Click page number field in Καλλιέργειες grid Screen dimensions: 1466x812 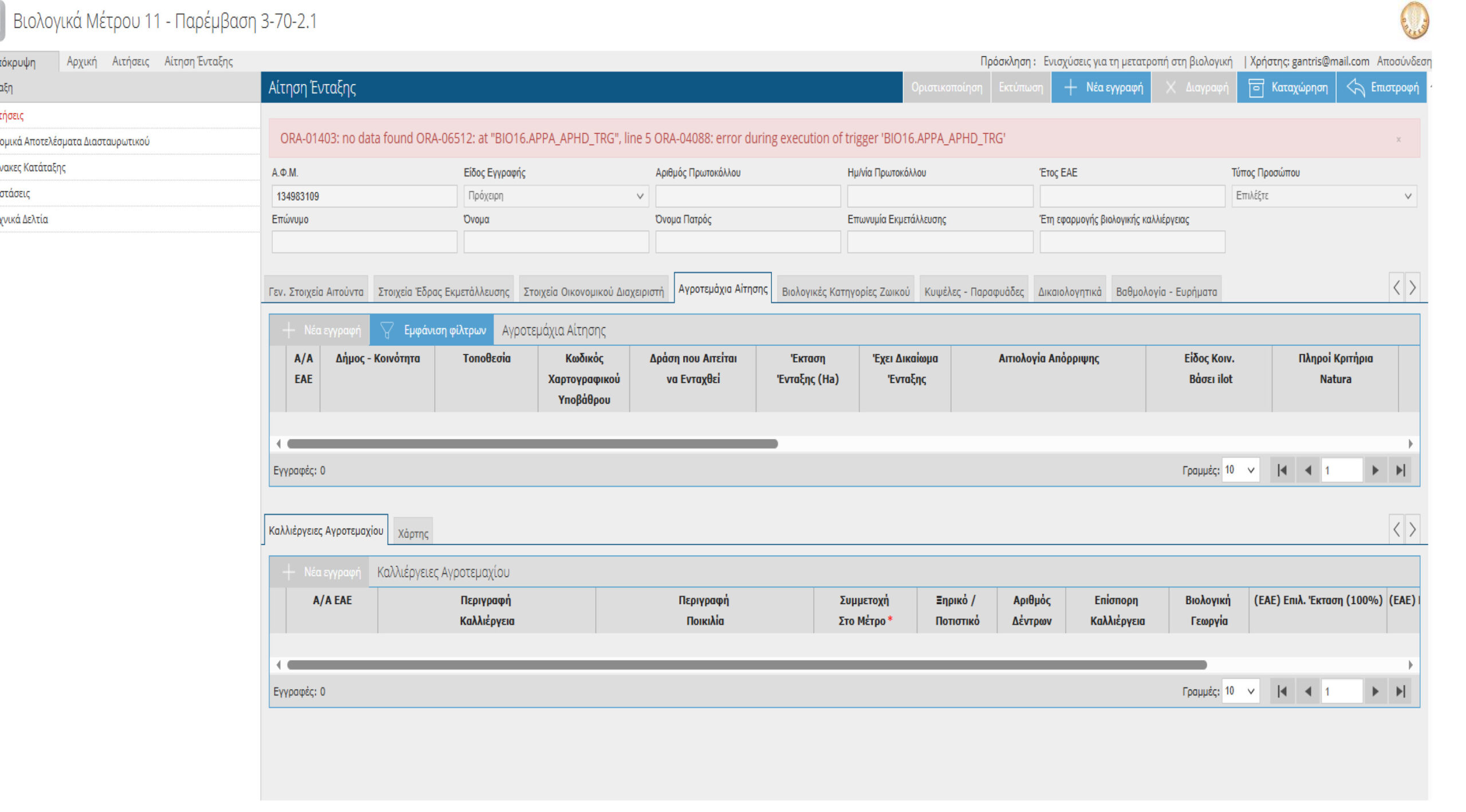tap(1342, 692)
